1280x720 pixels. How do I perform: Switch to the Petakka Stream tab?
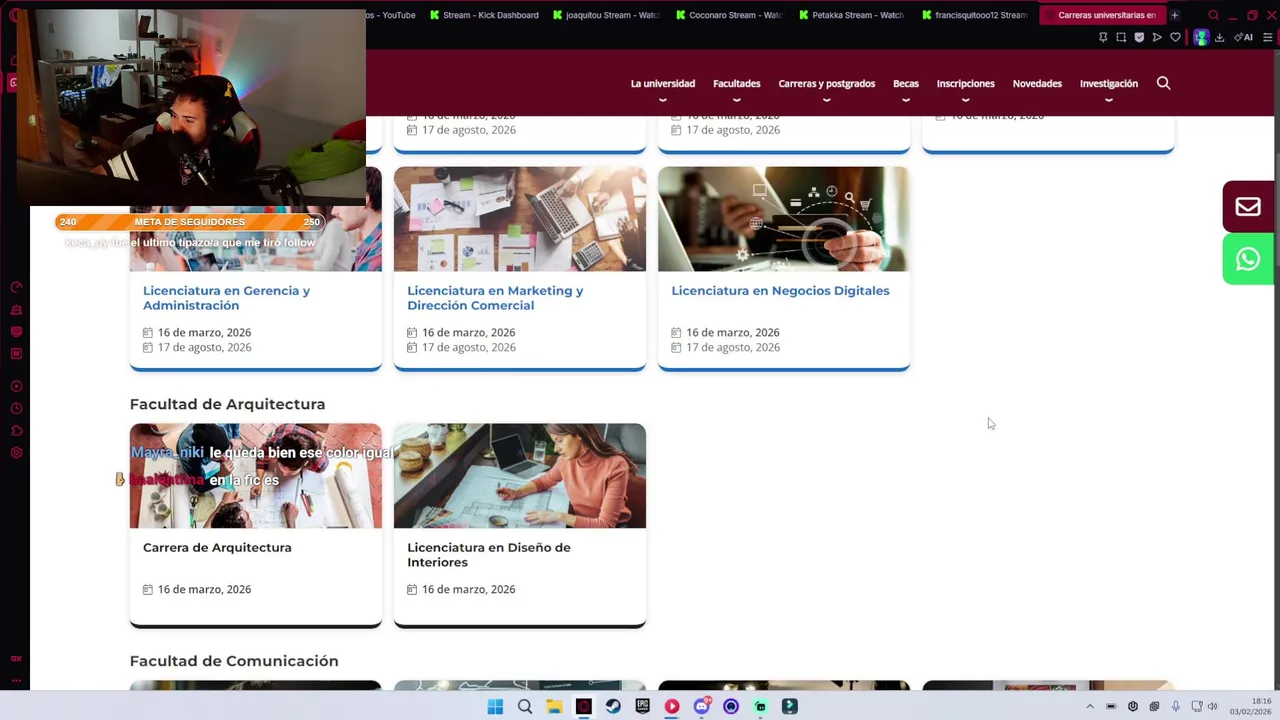[853, 15]
